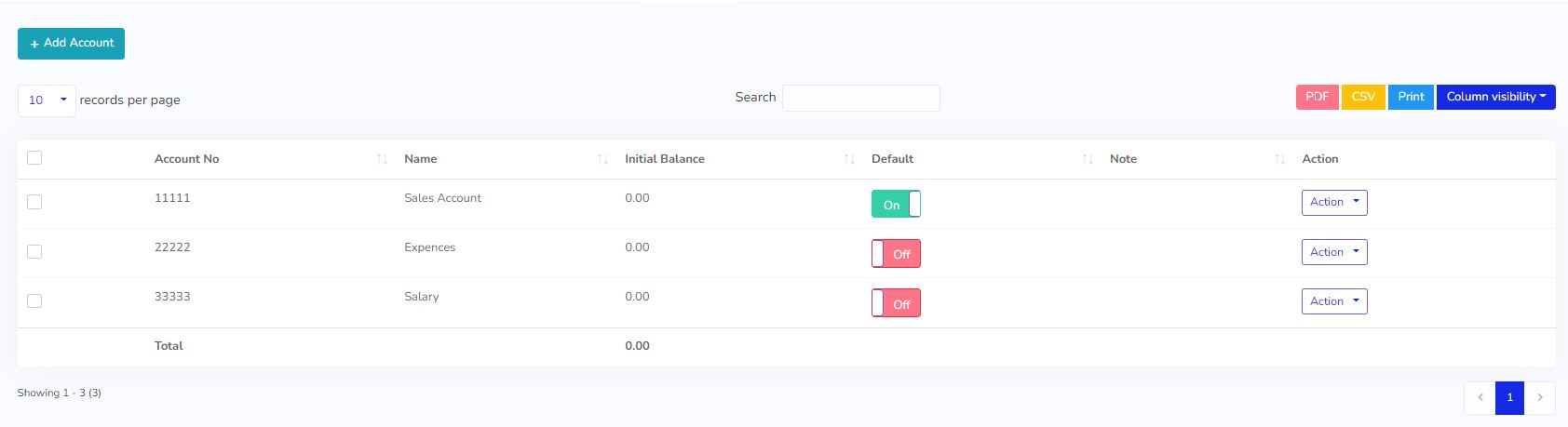
Task: Export the table as PDF
Action: (x=1317, y=97)
